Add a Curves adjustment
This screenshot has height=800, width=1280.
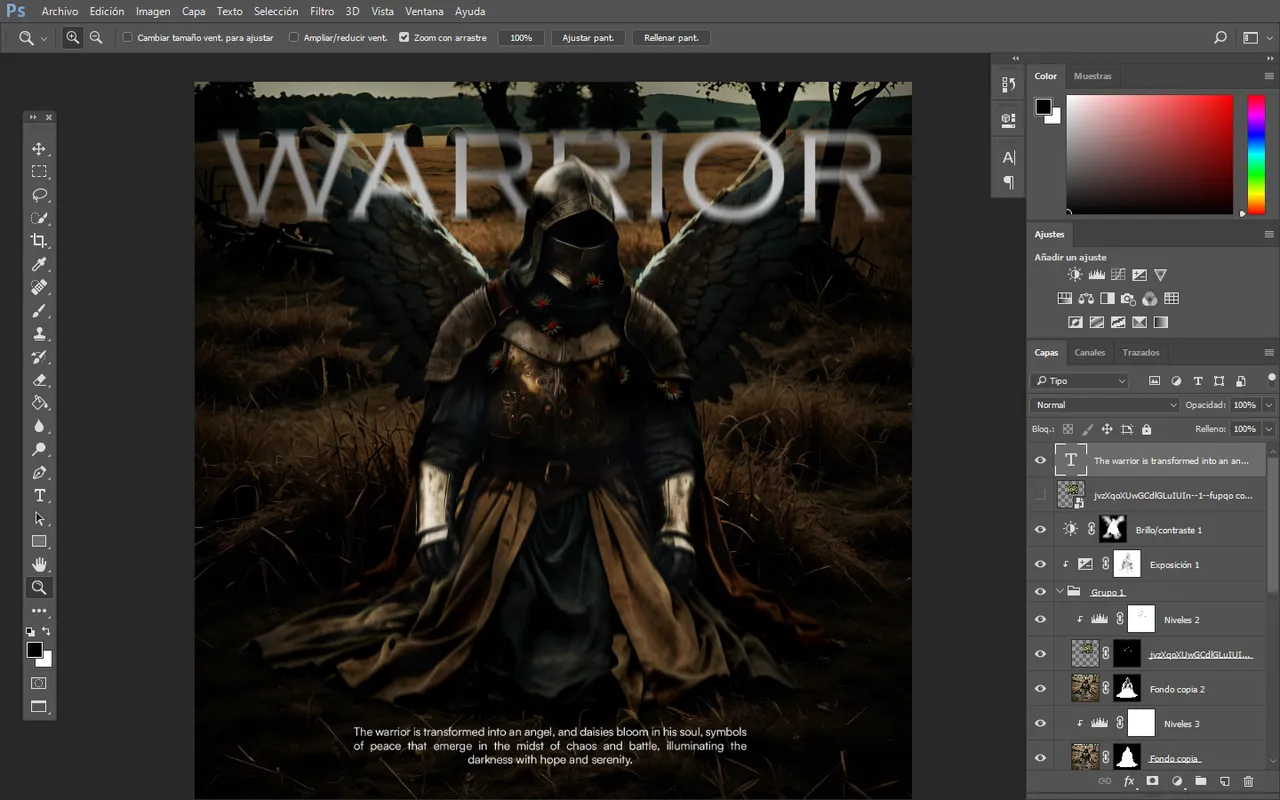pos(1118,274)
